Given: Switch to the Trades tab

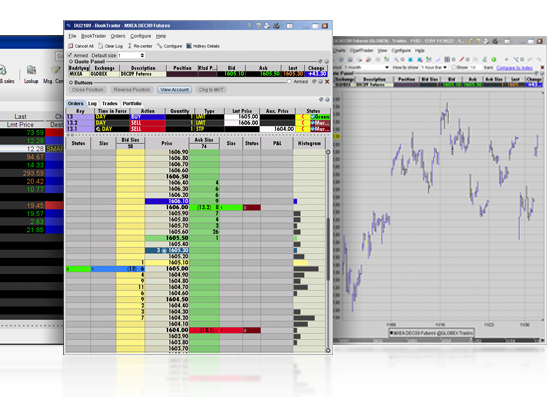Looking at the screenshot, I should [x=110, y=104].
